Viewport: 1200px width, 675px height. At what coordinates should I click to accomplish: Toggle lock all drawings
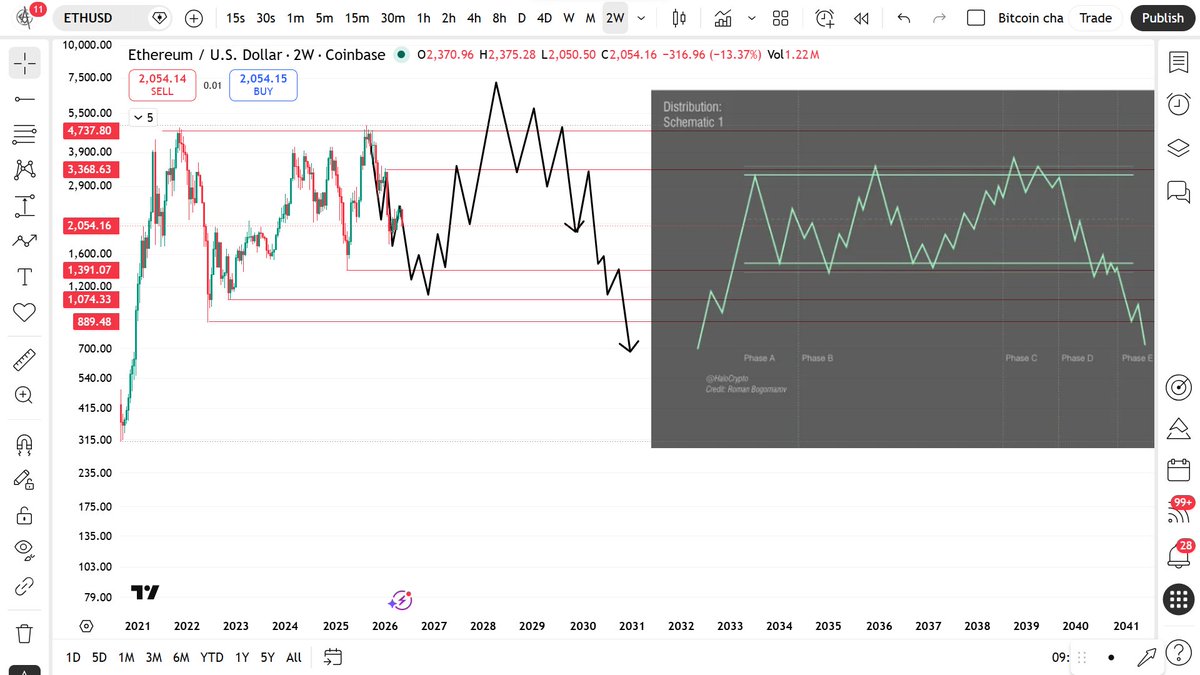click(x=25, y=515)
